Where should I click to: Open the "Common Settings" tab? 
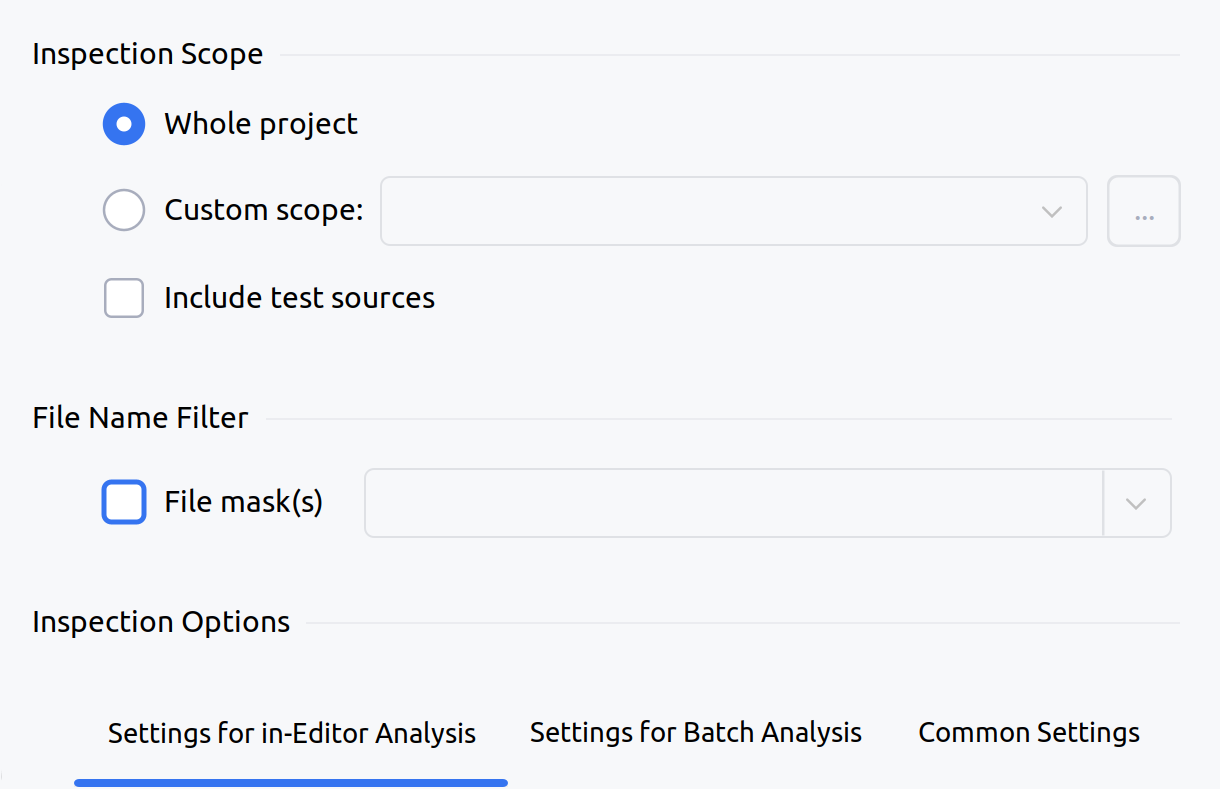coord(1028,732)
